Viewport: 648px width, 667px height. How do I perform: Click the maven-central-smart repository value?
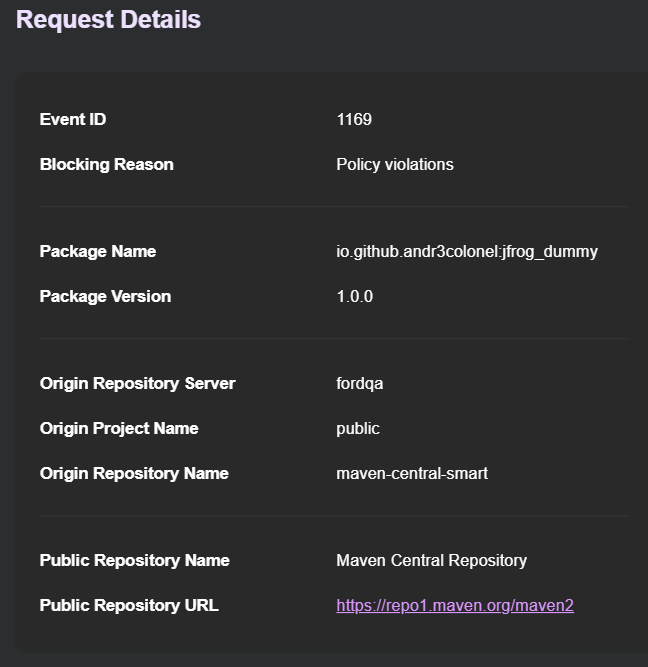coord(412,473)
